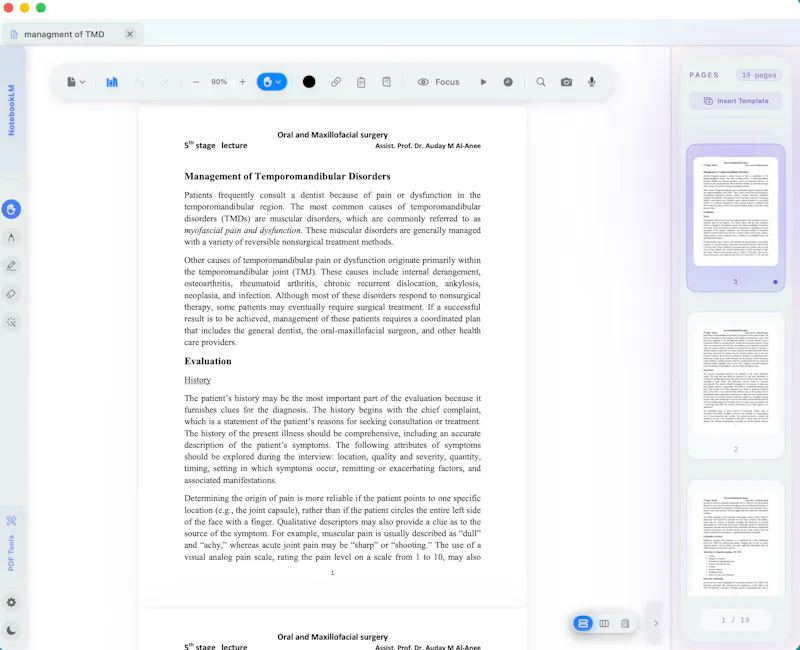The image size is (800, 650).
Task: Select the eraser tool in left sidebar
Action: click(11, 294)
